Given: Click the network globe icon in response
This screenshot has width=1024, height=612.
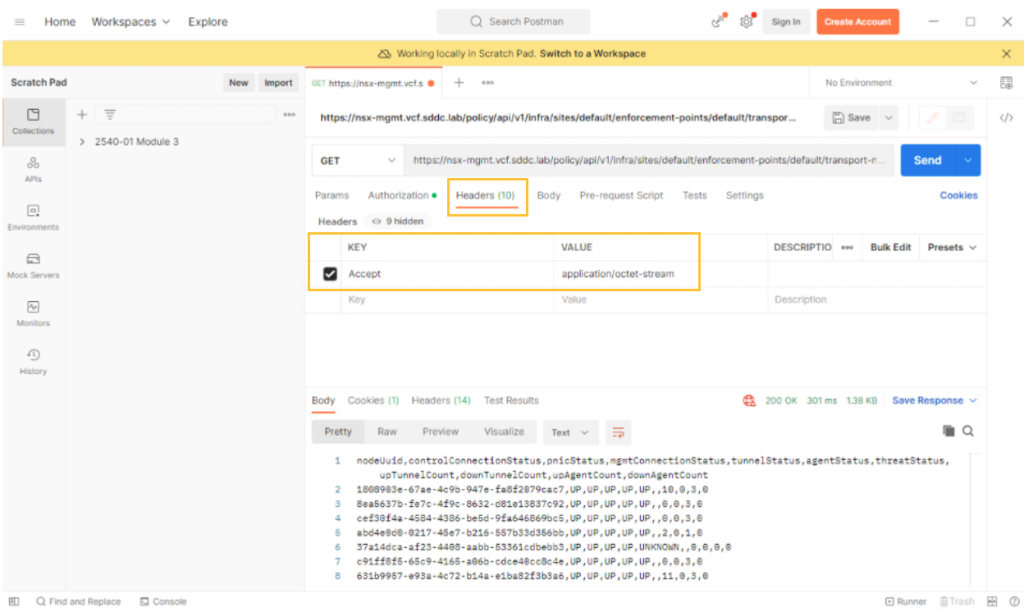Looking at the screenshot, I should [x=749, y=400].
